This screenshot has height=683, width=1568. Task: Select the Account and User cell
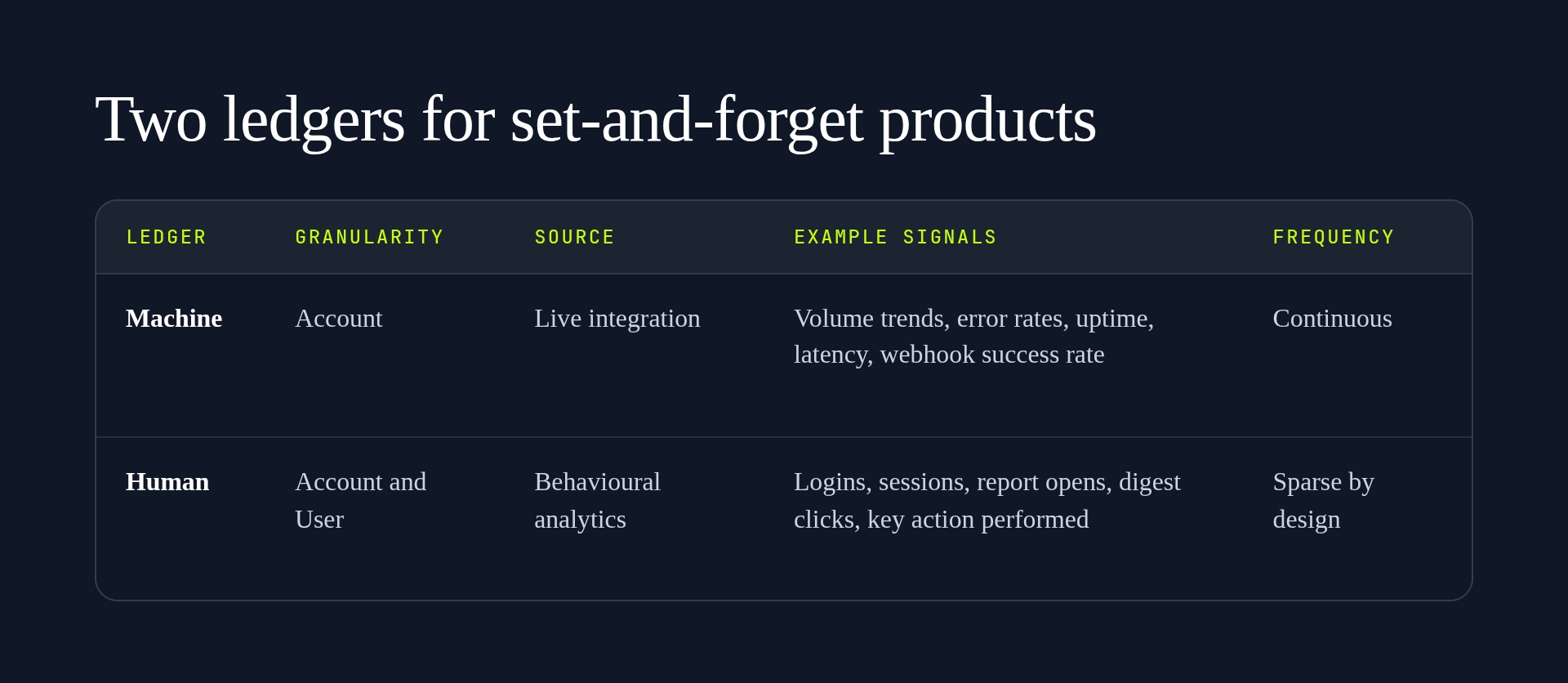(360, 500)
